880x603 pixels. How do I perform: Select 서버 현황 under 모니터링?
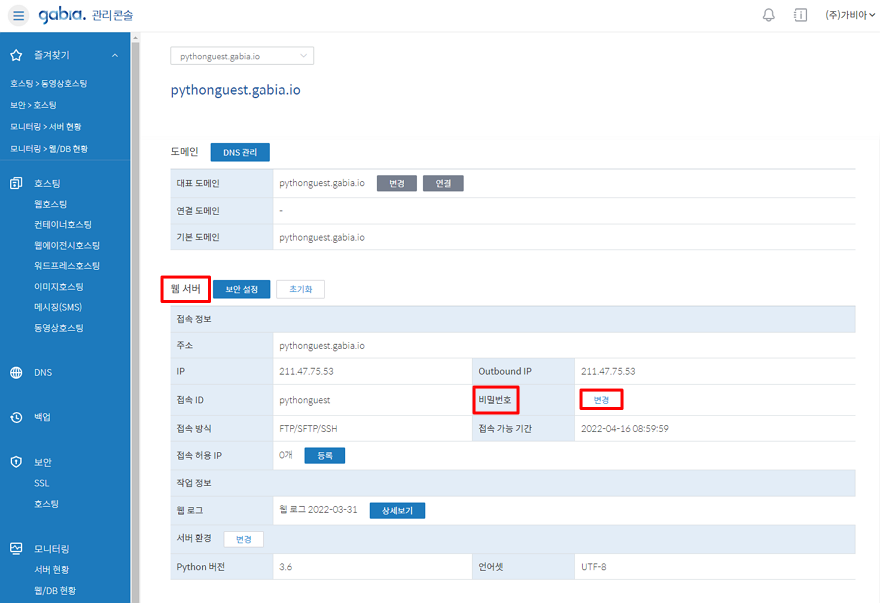coord(52,569)
